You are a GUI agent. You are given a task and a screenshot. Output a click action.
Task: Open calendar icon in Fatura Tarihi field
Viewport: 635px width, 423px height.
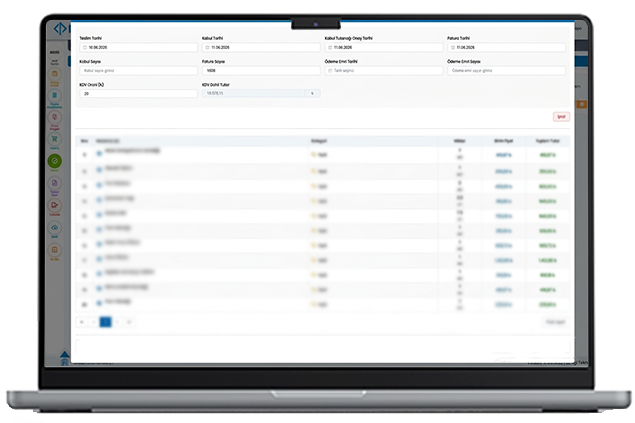tap(453, 47)
